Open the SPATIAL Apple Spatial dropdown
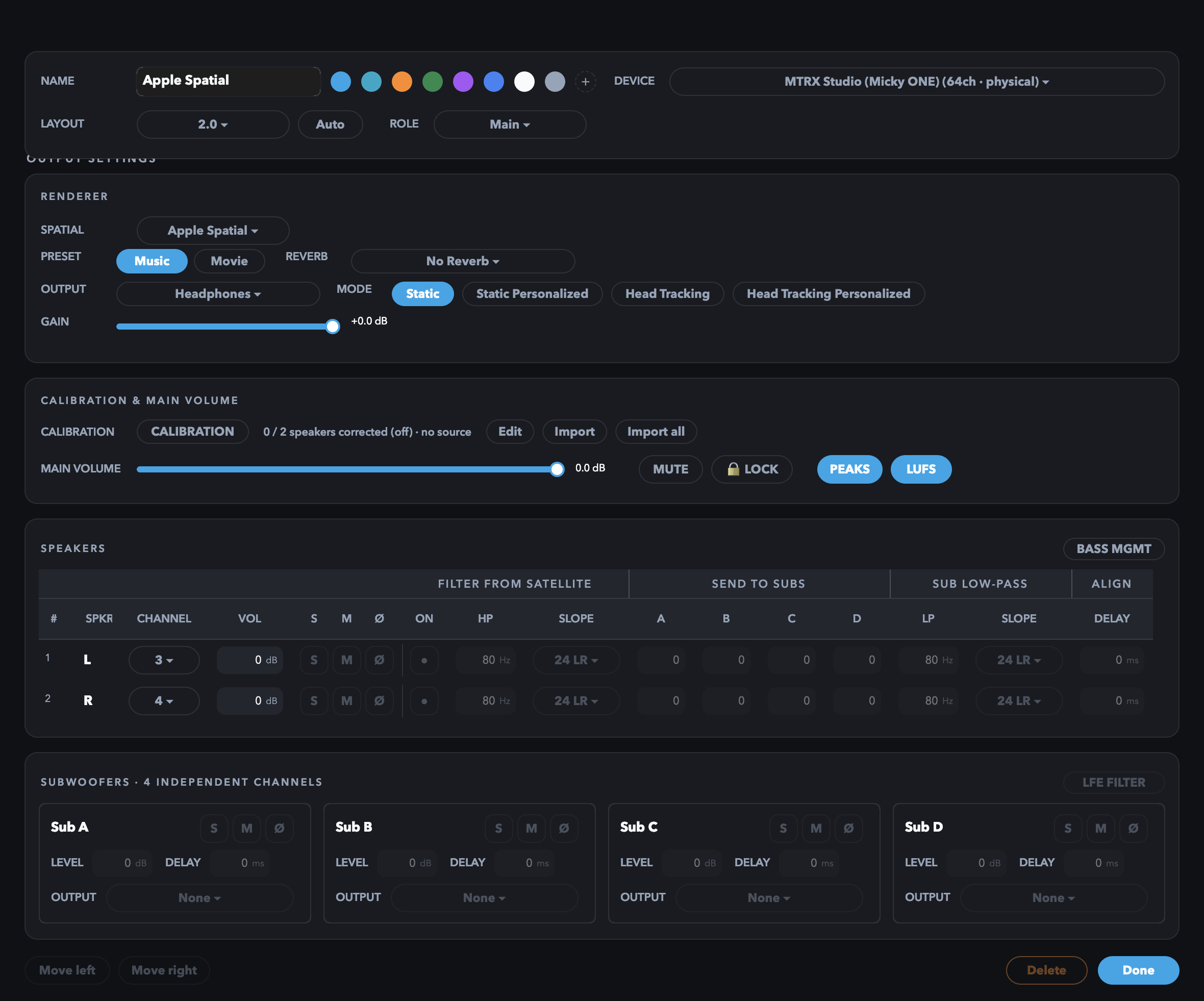This screenshot has height=1001, width=1204. click(x=213, y=231)
